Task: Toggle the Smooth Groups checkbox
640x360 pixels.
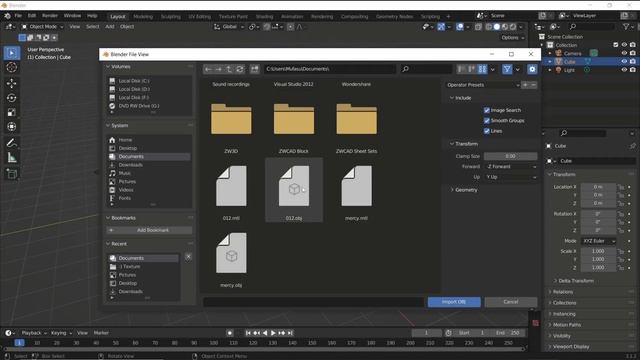Action: click(487, 120)
